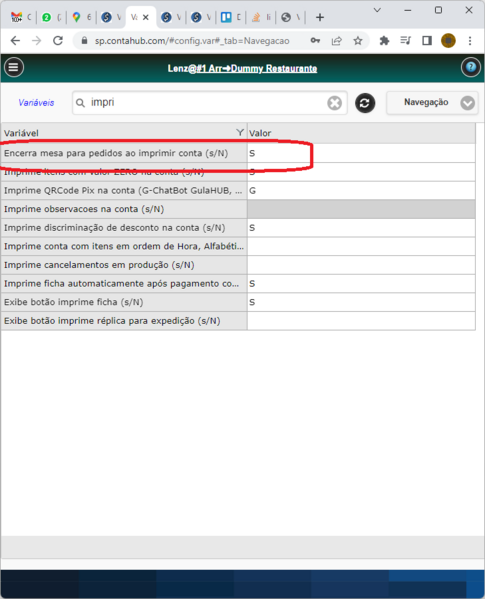Click the refresh variables round icon

[365, 103]
